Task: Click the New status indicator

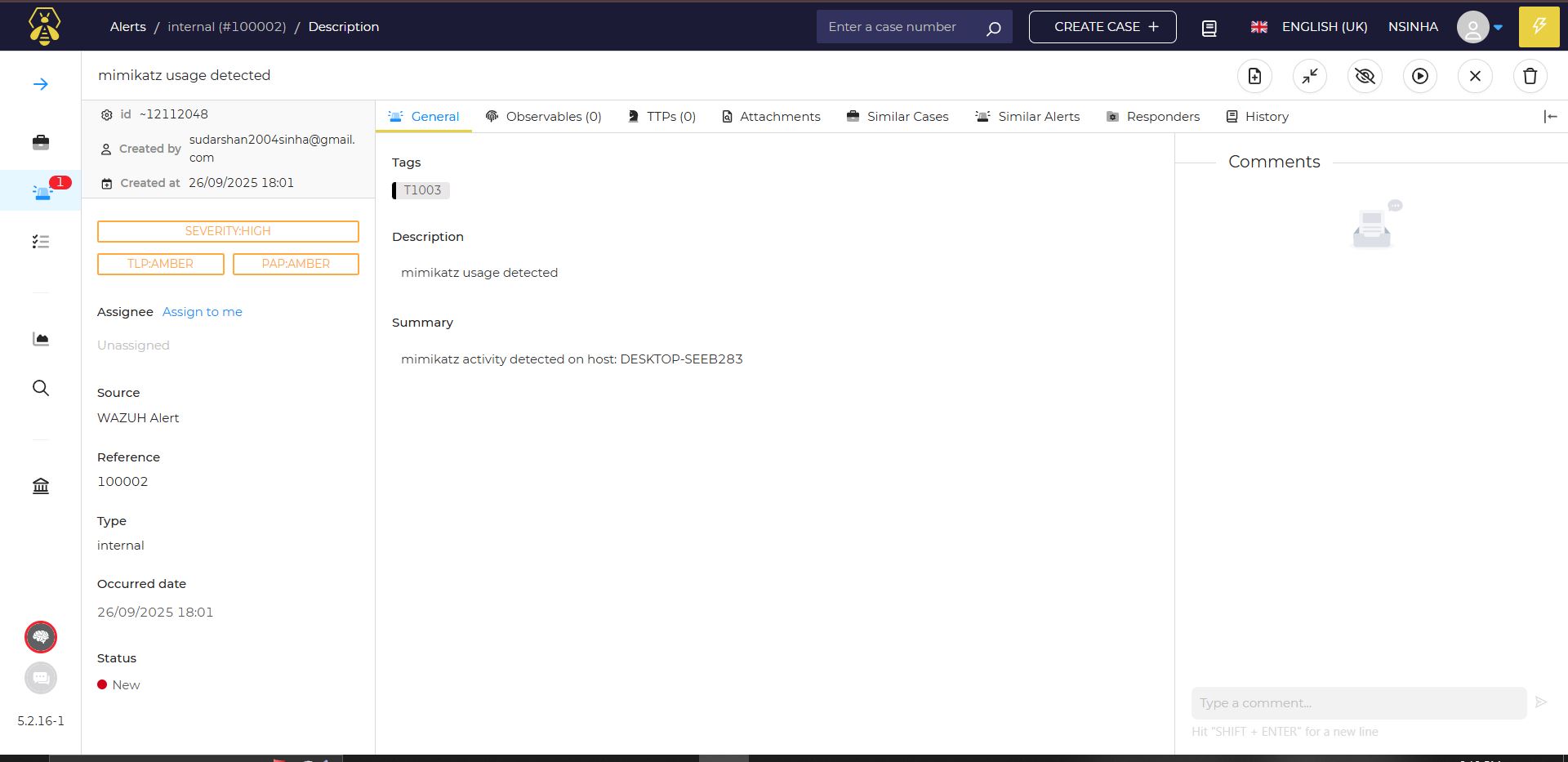Action: tap(119, 685)
